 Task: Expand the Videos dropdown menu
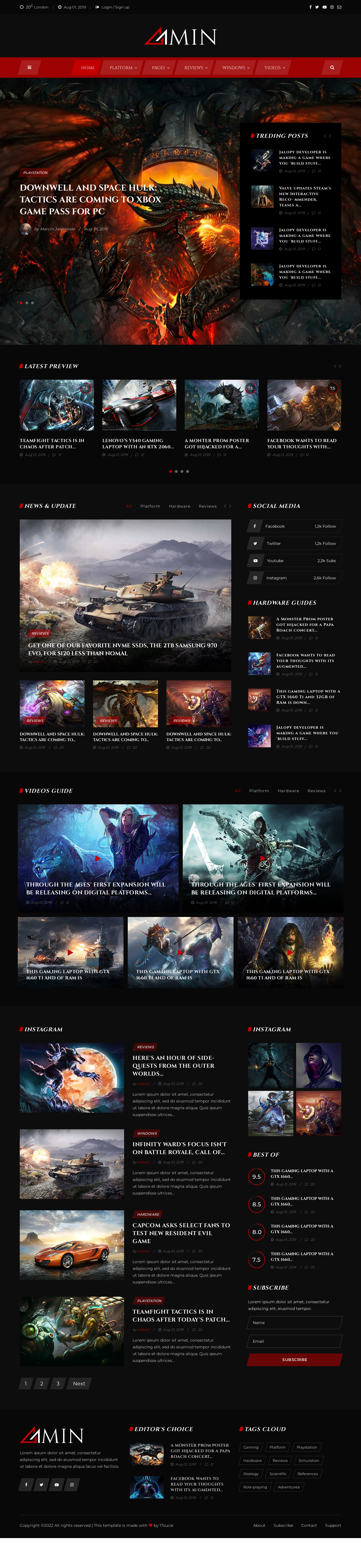[275, 67]
